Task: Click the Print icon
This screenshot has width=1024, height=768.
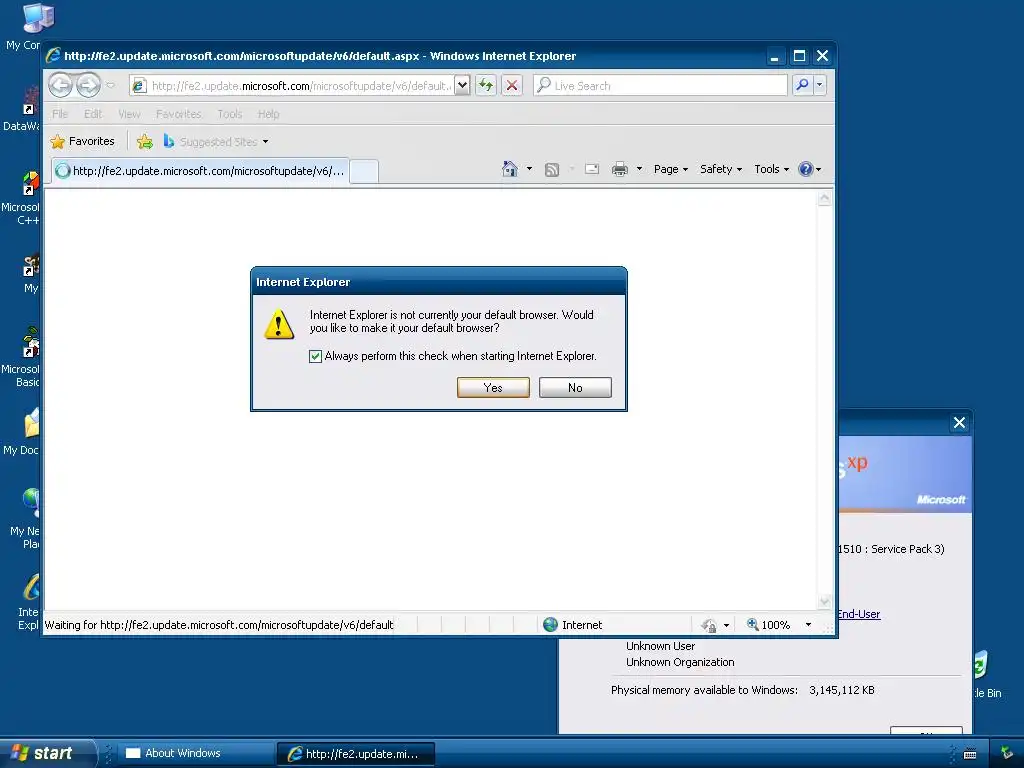Action: pos(620,169)
